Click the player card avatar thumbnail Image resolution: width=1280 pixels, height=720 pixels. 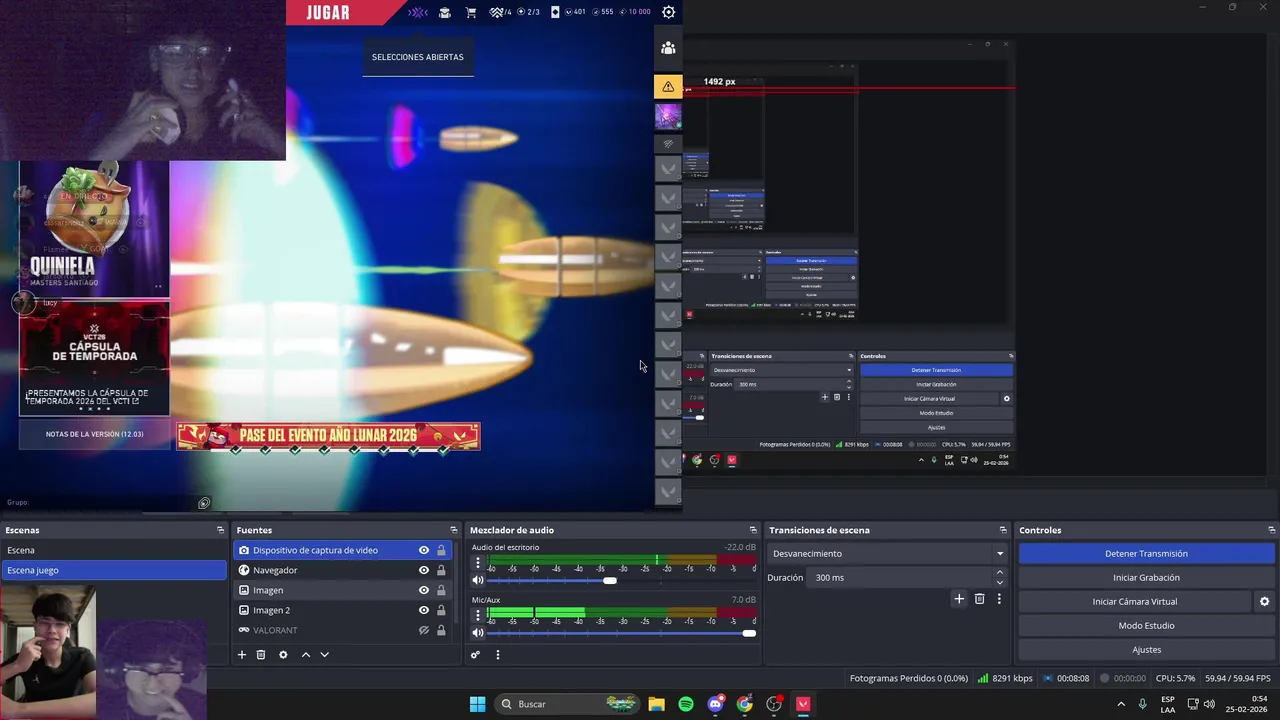click(x=668, y=116)
